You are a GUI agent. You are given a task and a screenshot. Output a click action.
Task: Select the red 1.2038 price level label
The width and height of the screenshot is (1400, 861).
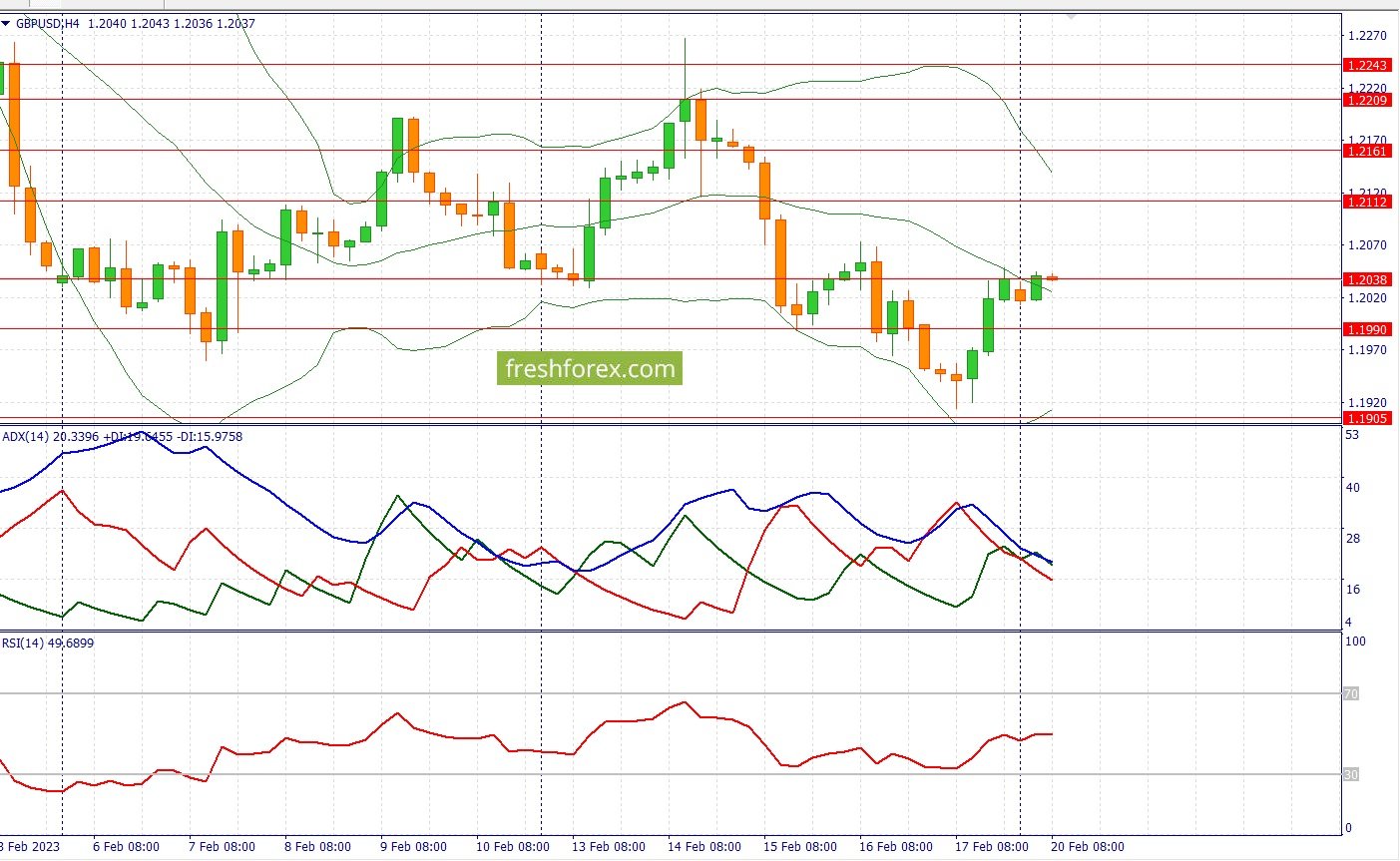coord(1366,279)
